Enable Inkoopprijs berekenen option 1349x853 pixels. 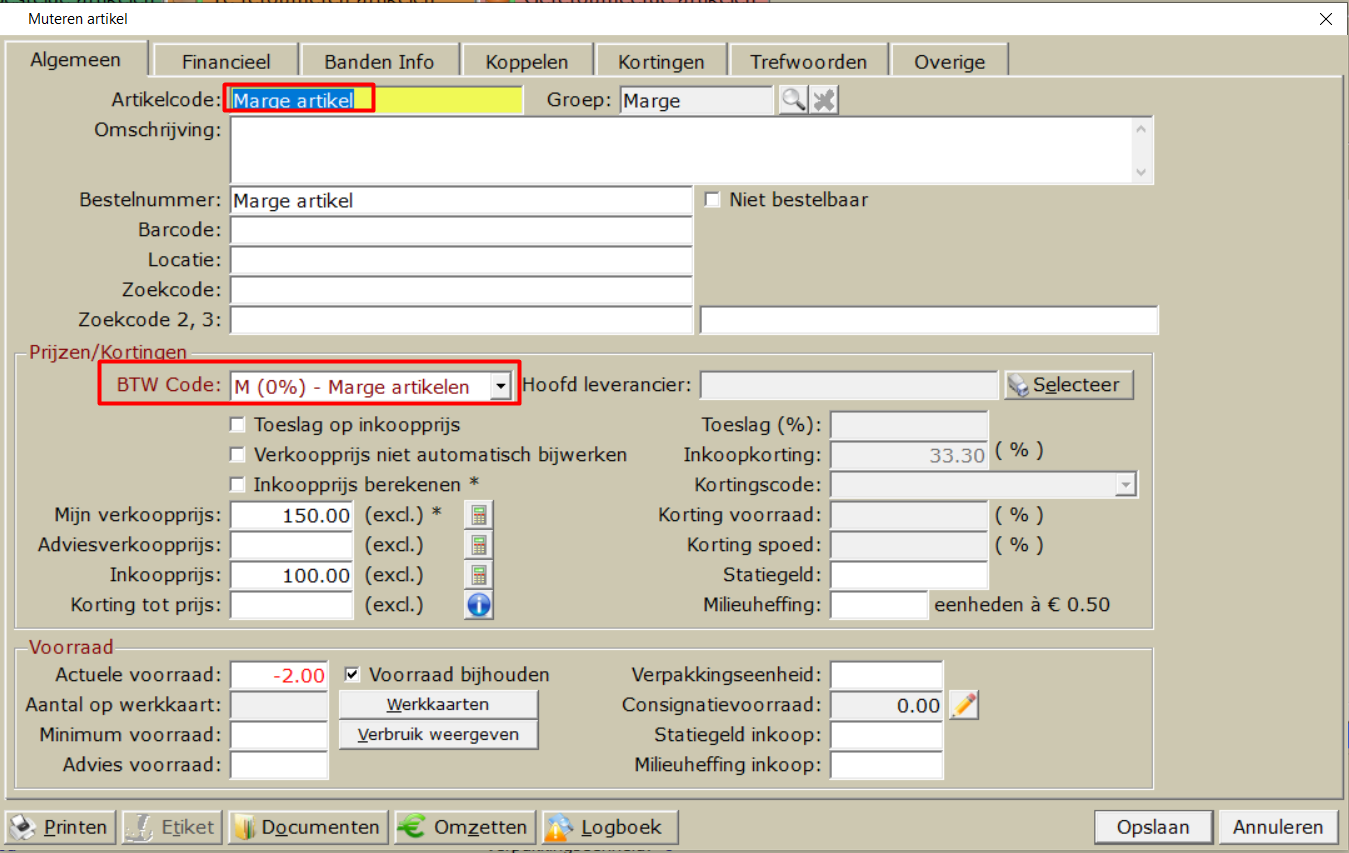(237, 484)
